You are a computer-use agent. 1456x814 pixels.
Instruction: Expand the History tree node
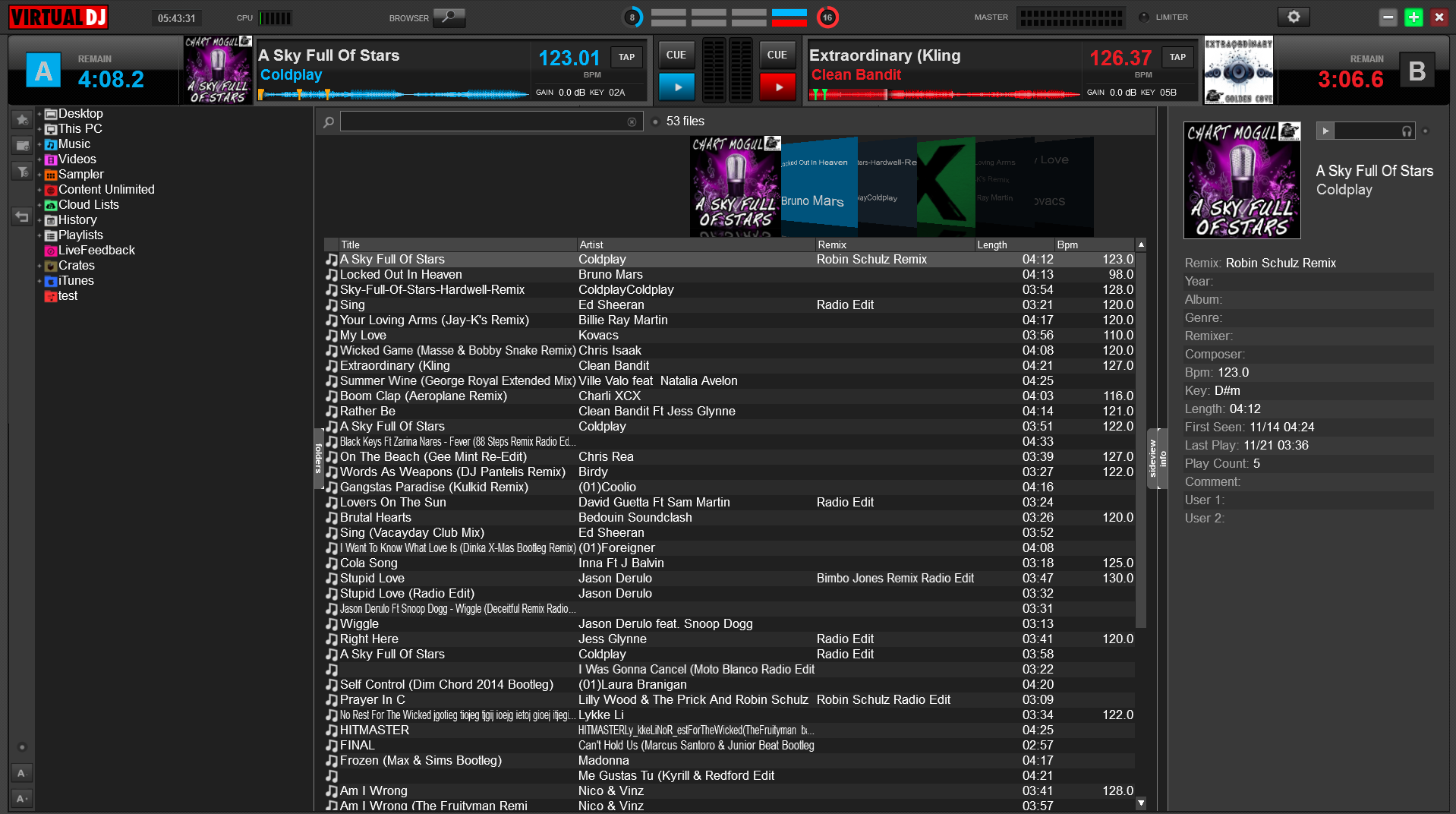click(39, 220)
